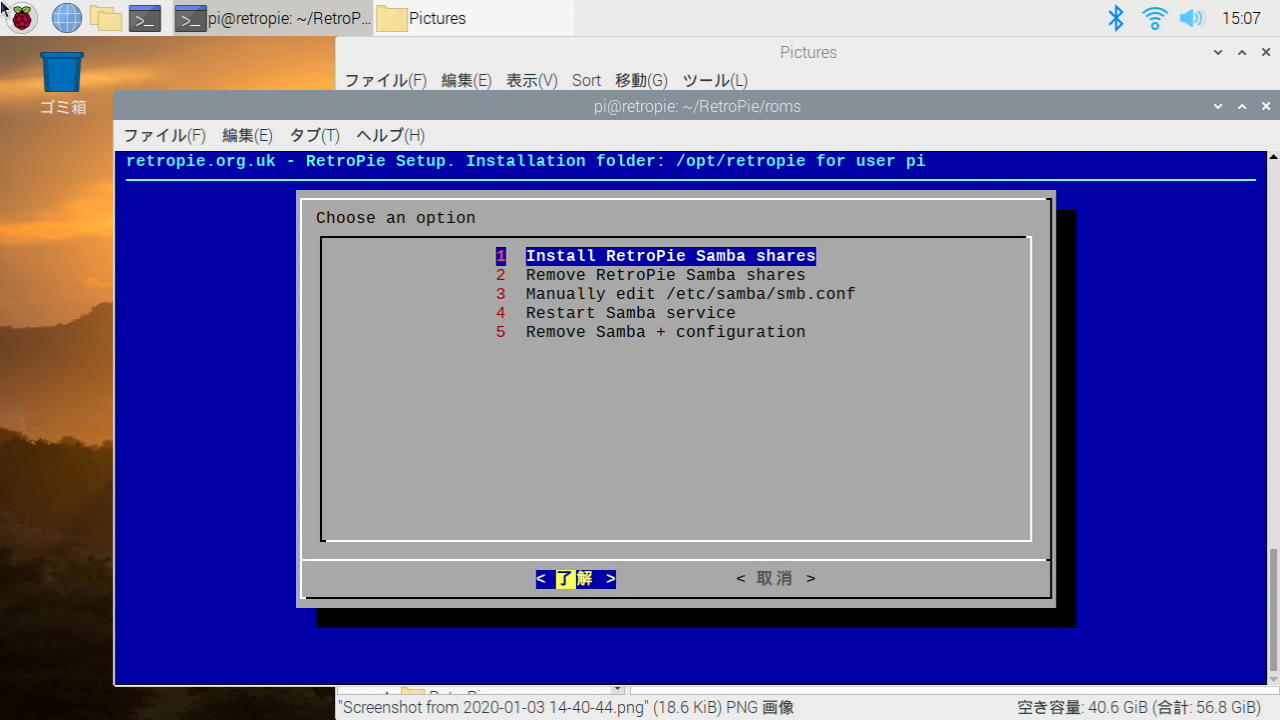Cancel with the 取消 button

[x=776, y=579]
